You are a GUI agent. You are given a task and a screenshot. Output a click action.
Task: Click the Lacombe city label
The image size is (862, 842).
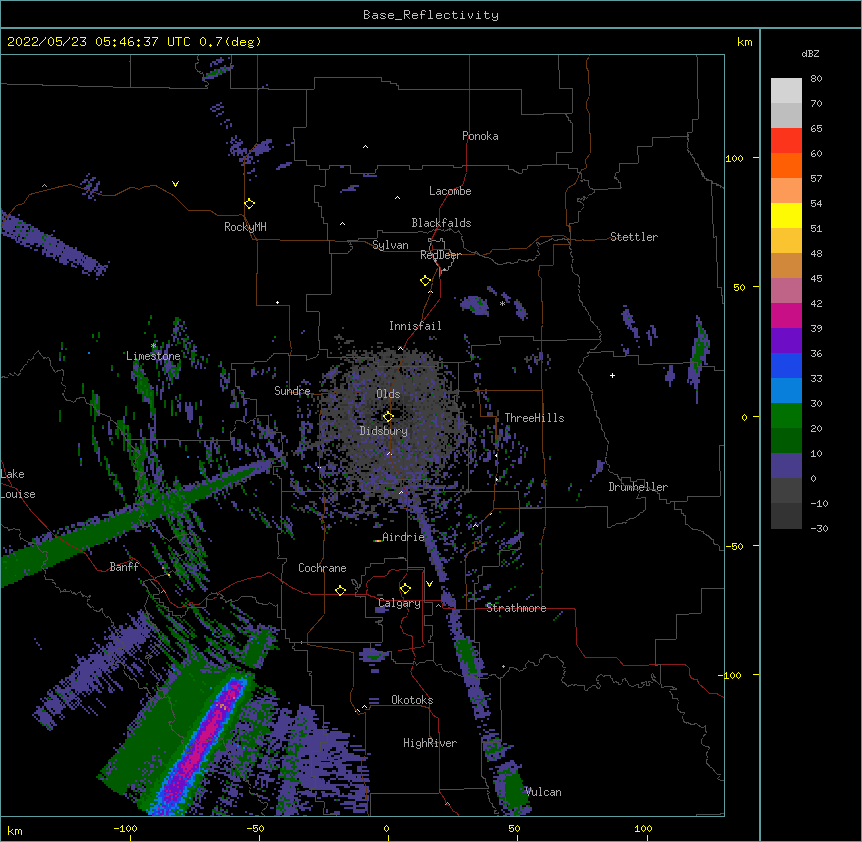click(x=450, y=191)
